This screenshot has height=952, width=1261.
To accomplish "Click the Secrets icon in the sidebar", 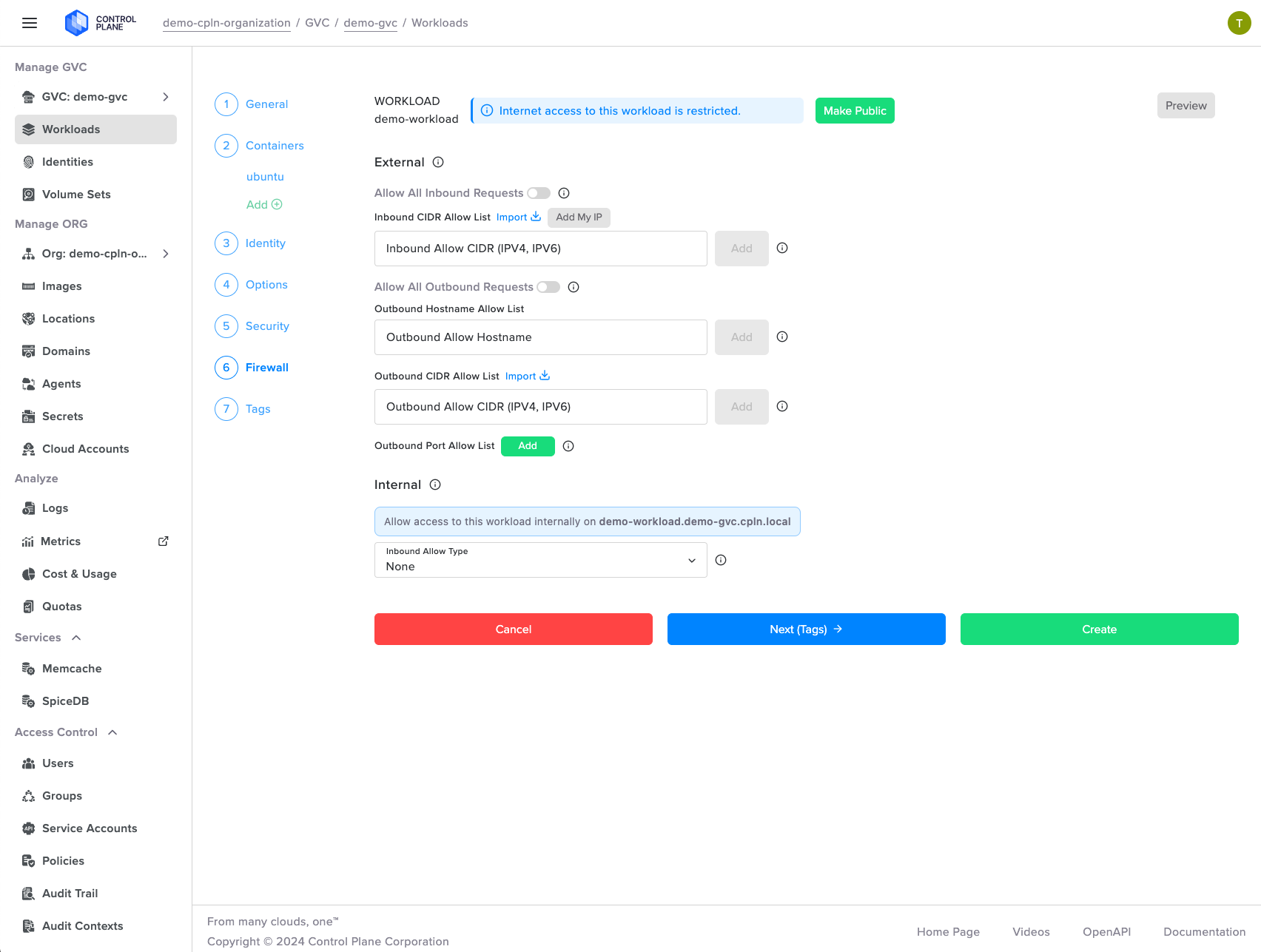I will pyautogui.click(x=27, y=416).
